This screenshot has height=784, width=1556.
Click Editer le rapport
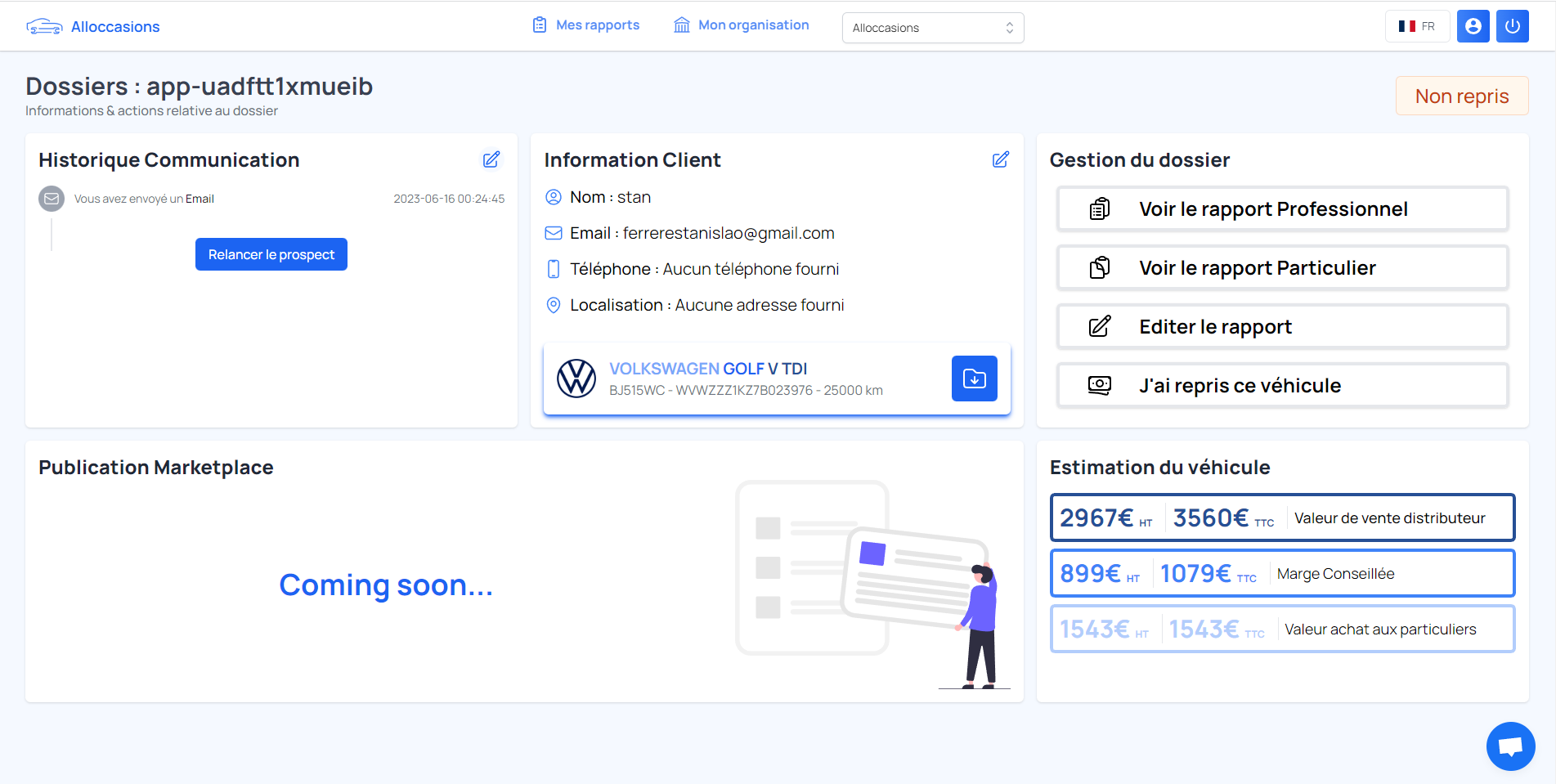click(x=1281, y=327)
